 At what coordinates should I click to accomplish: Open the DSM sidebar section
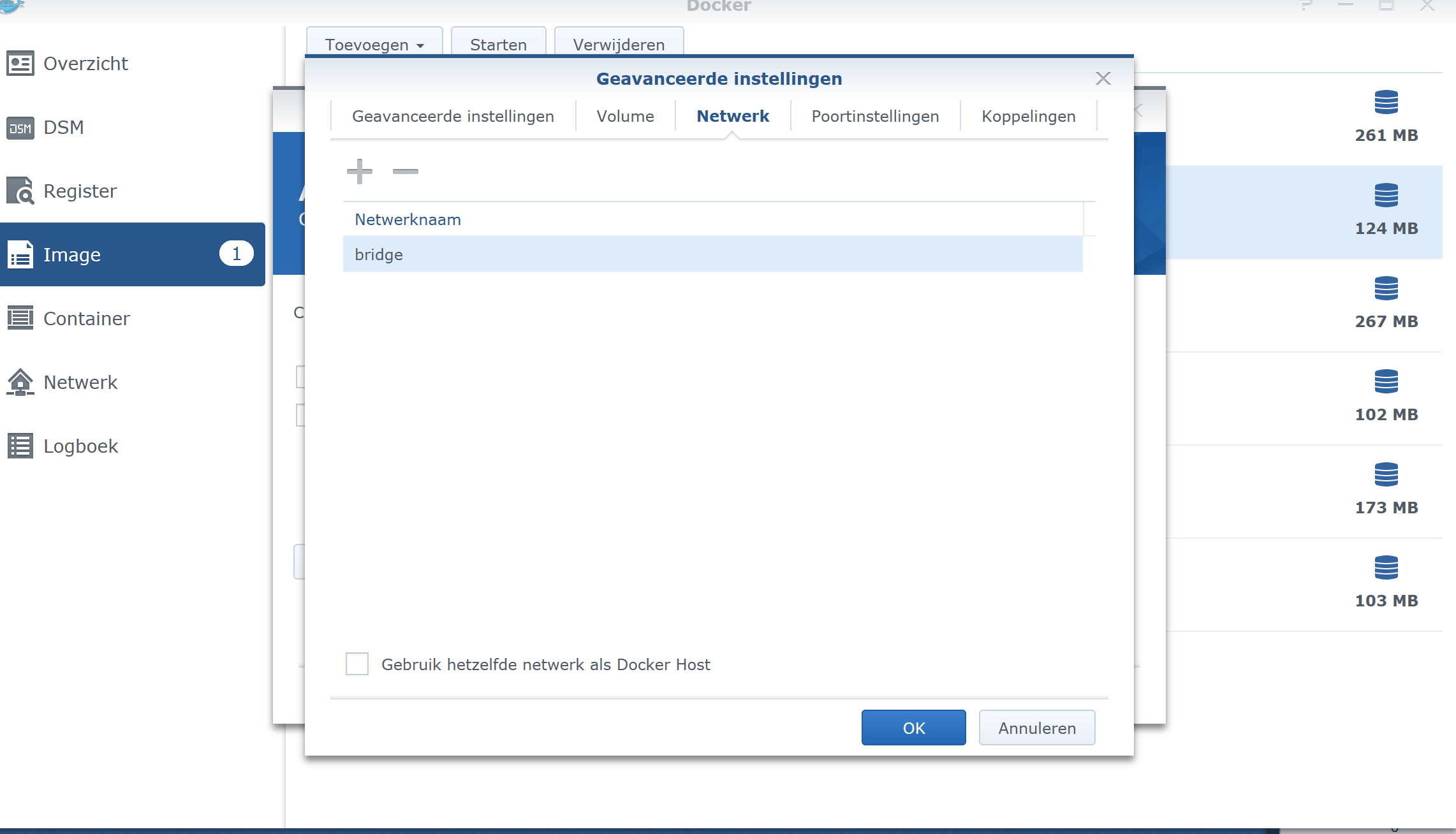click(63, 128)
